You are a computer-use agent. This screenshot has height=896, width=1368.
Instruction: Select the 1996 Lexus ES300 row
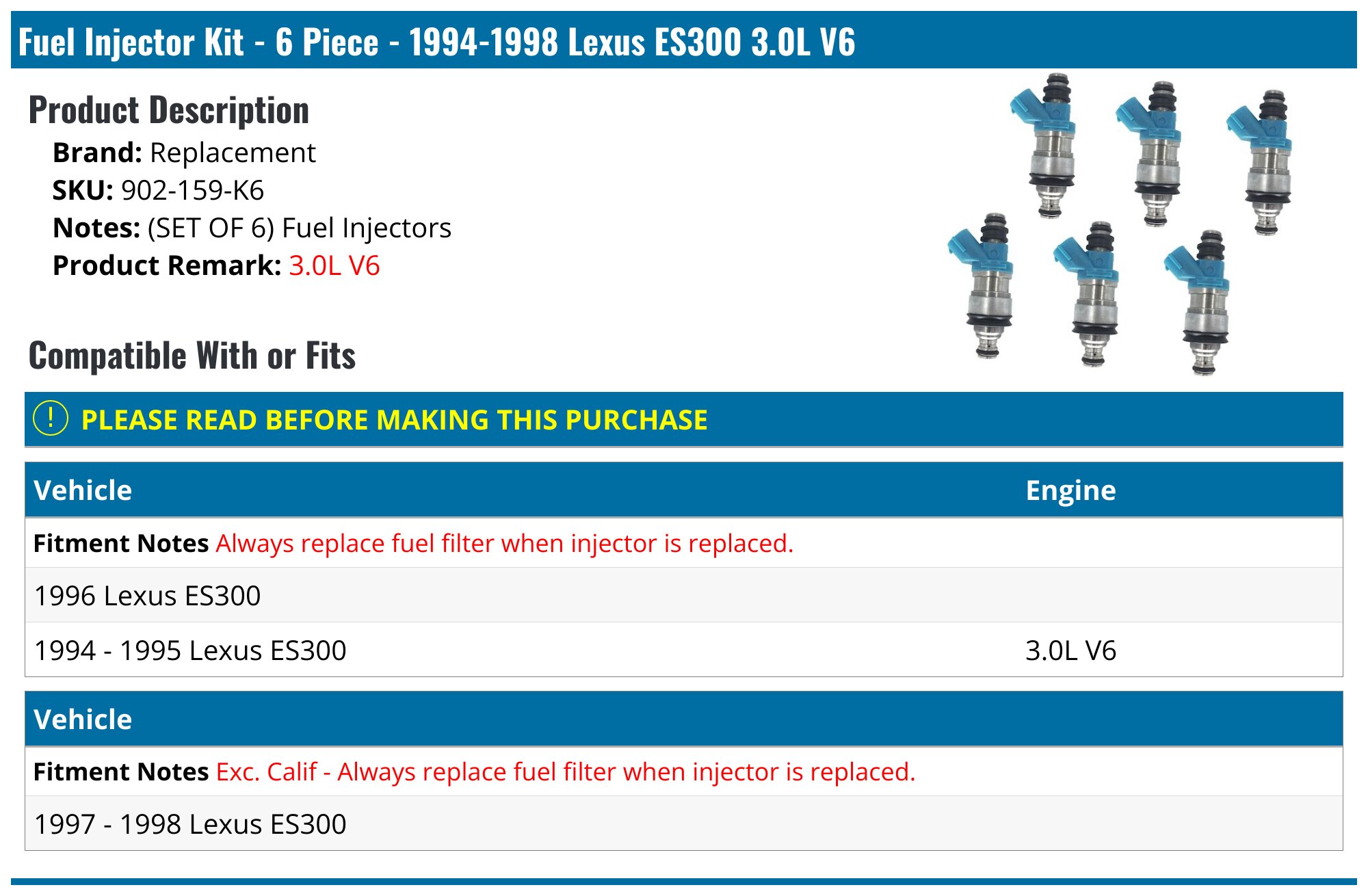(x=147, y=596)
